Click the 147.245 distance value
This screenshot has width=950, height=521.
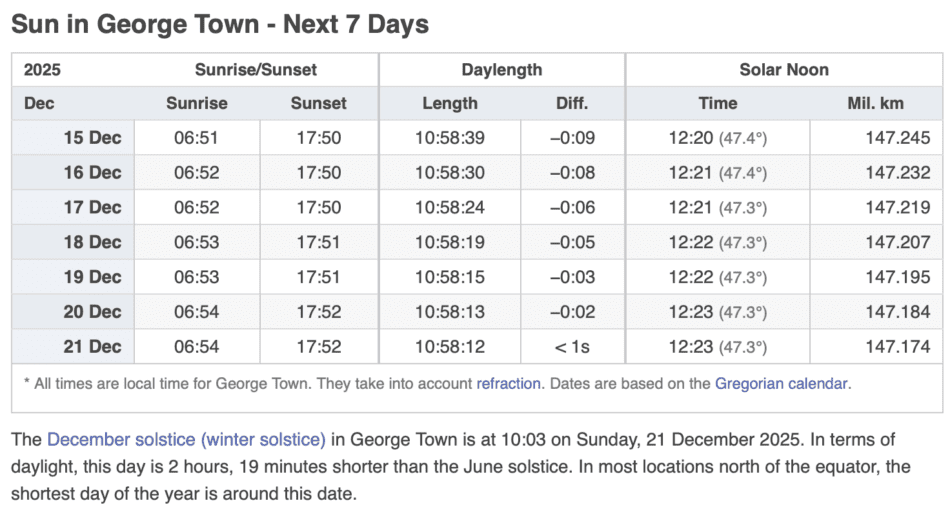click(x=898, y=138)
